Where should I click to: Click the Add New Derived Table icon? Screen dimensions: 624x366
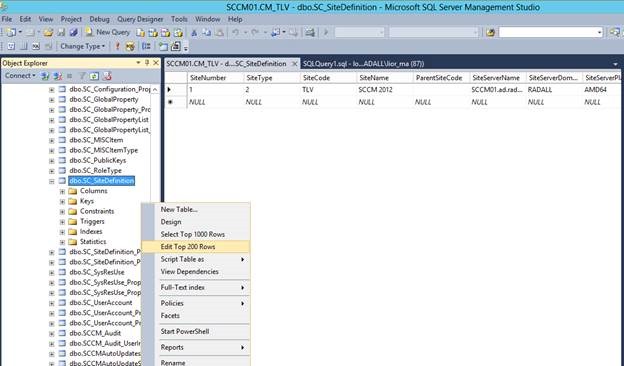pos(176,47)
